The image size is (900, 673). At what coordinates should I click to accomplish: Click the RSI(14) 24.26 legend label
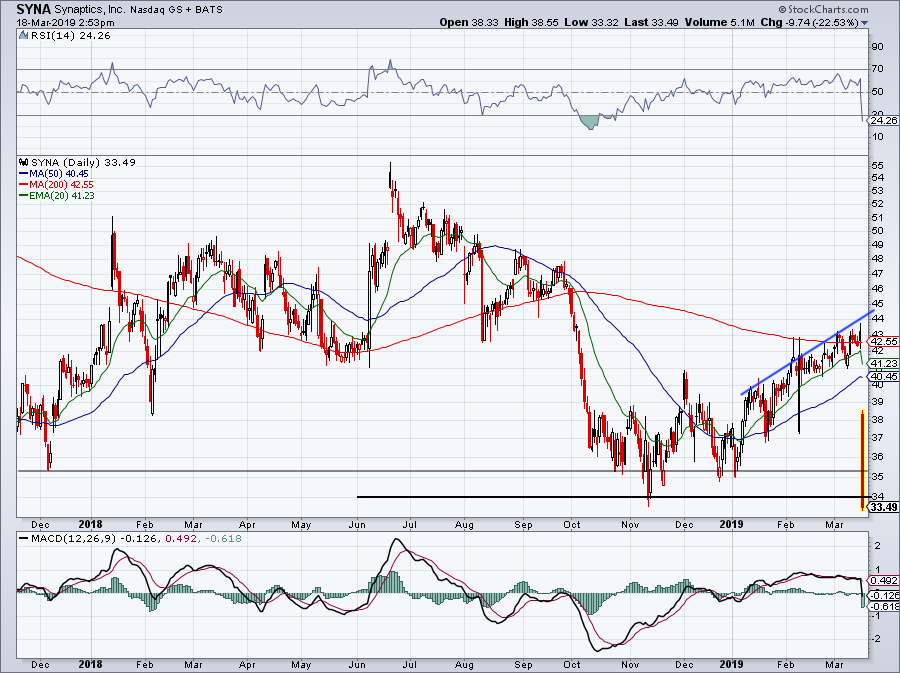pos(71,36)
